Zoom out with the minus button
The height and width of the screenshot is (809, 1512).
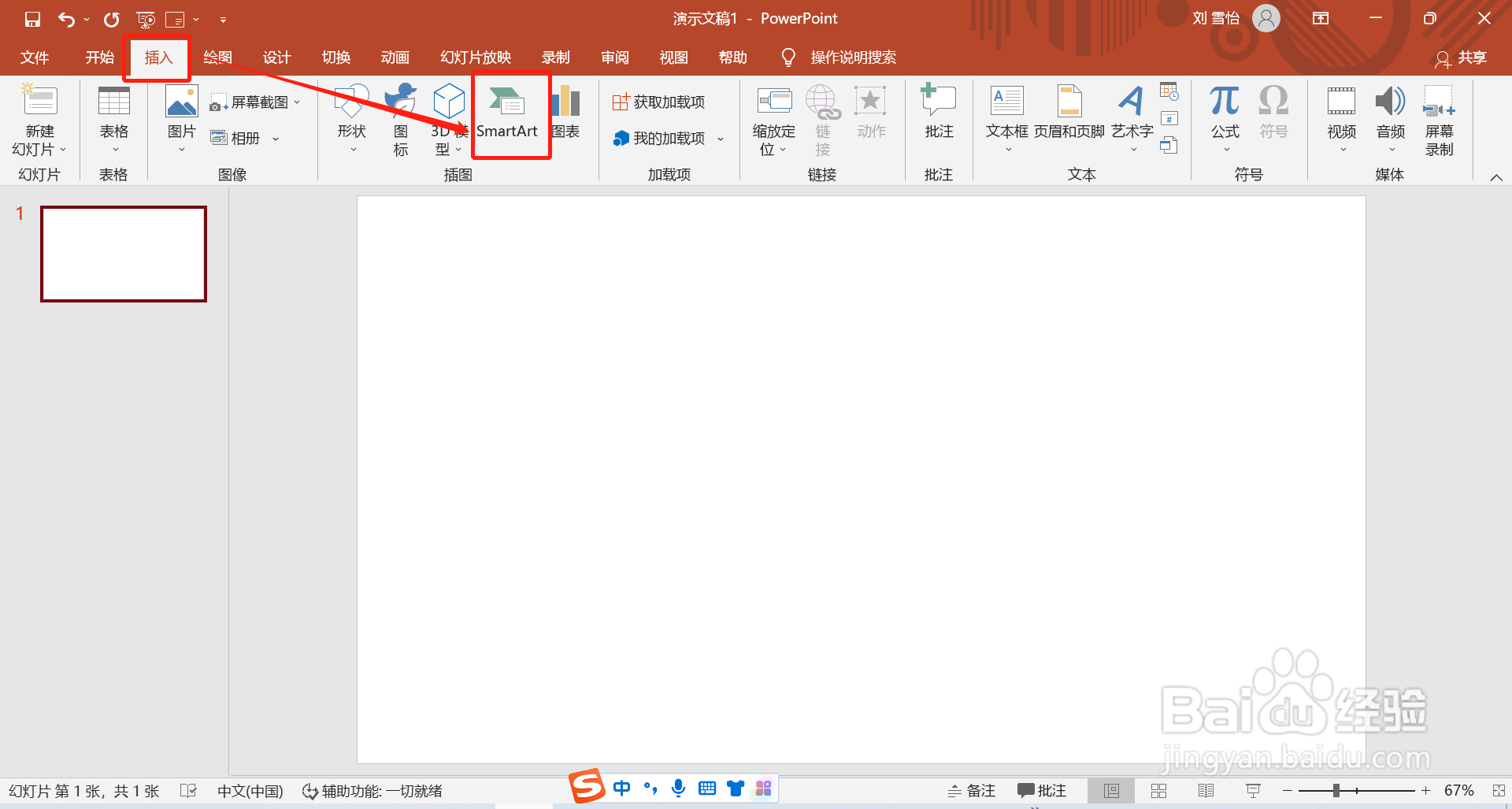tap(1287, 791)
